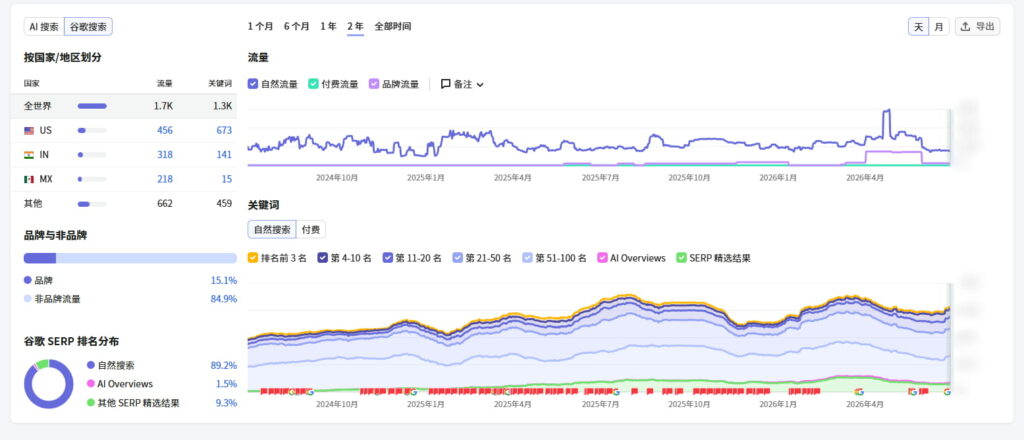
Task: Toggle the 付费流量 checkbox
Action: click(313, 84)
